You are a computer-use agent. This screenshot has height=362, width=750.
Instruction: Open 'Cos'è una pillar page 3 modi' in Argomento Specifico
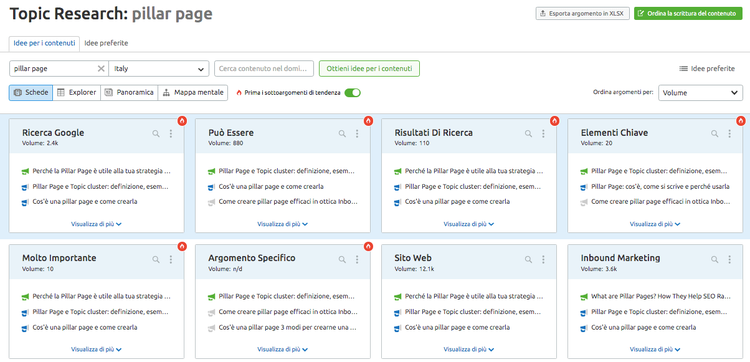[287, 328]
